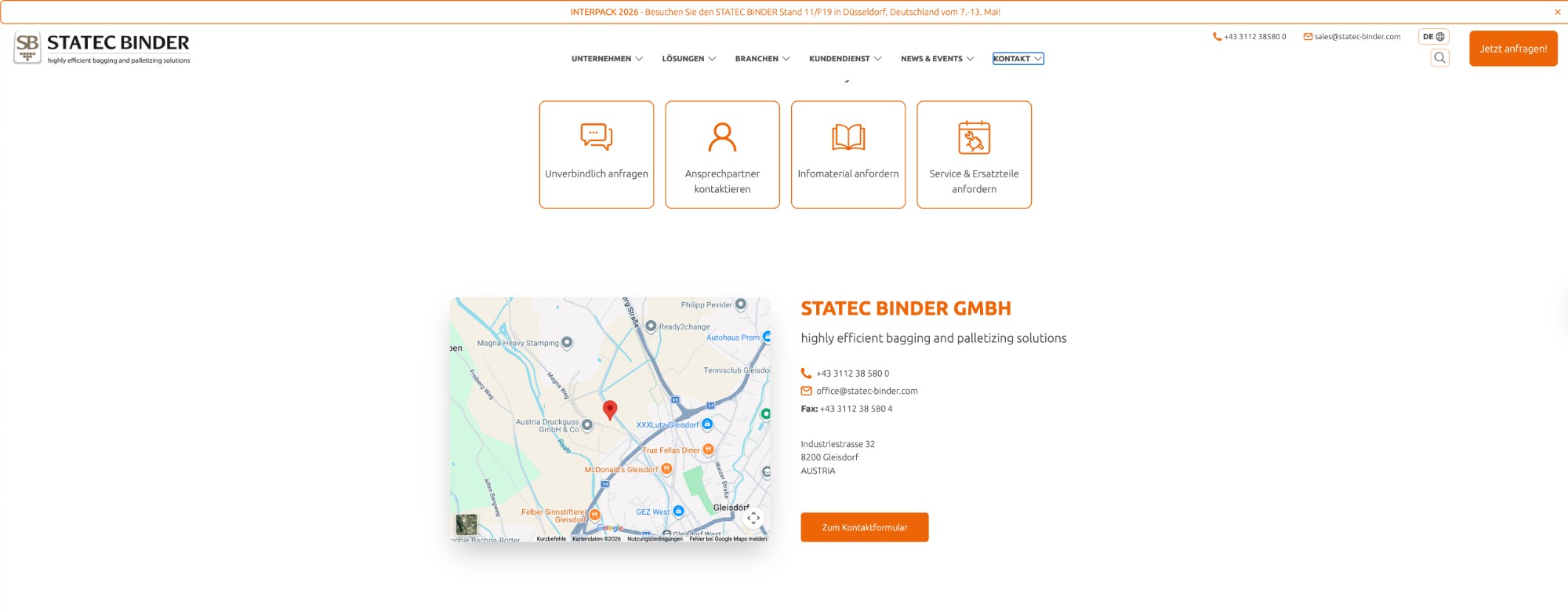Screen dimensions: 1568x612
Task: Click McDonald's Gleisdorf restaurant marker
Action: coord(666,469)
